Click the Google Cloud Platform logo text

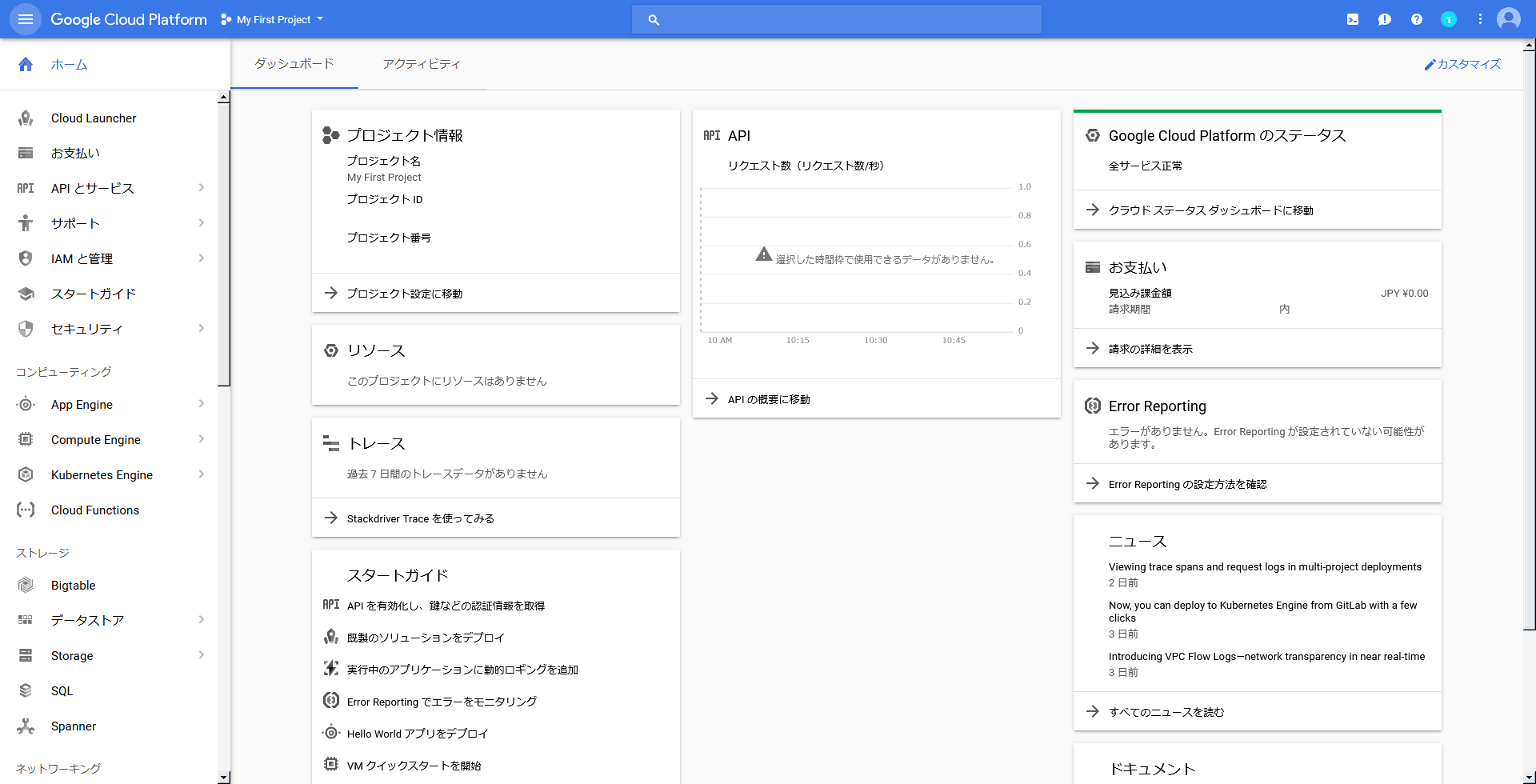click(x=129, y=19)
